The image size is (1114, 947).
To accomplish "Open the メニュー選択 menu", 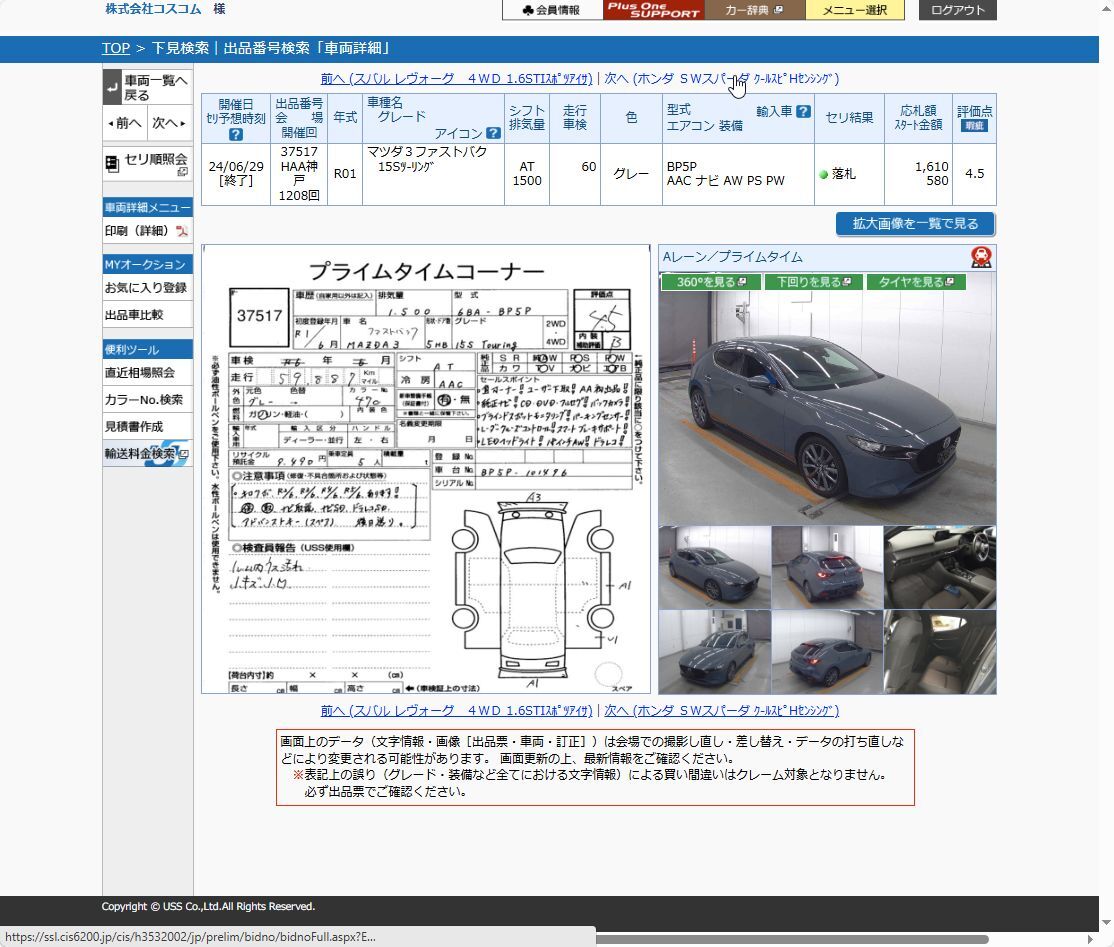I will coord(854,10).
